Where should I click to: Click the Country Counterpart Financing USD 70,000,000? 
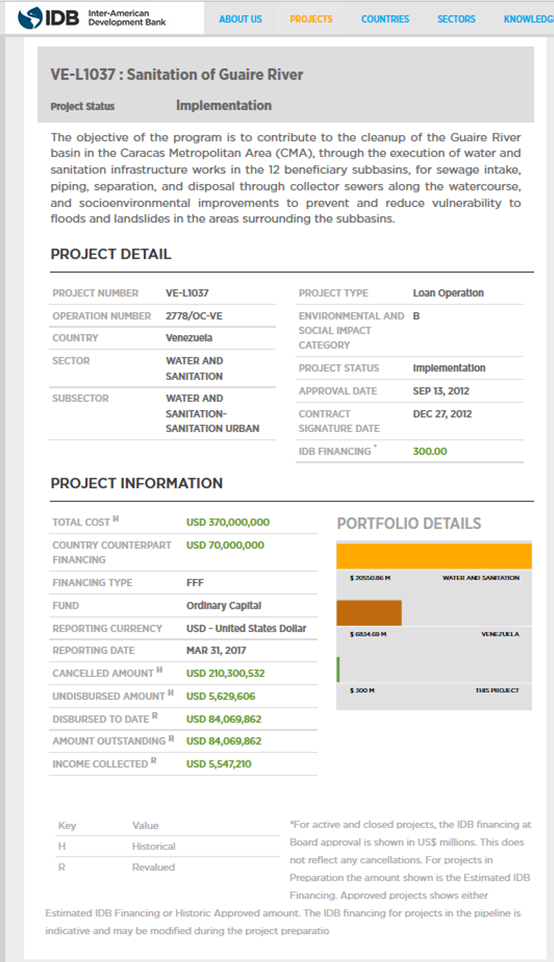225,545
